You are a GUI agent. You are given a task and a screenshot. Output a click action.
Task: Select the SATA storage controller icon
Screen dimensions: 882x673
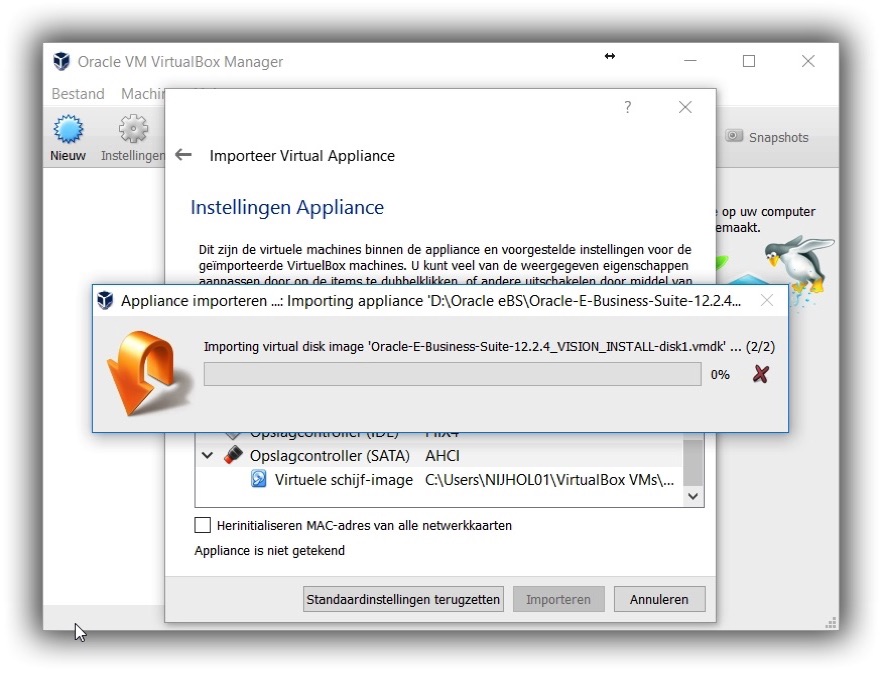click(233, 455)
